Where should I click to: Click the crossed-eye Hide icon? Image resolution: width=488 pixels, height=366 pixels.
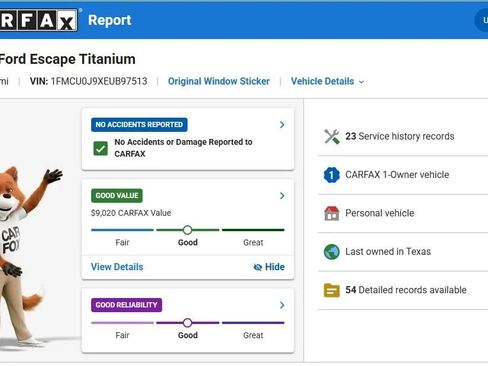coord(257,267)
